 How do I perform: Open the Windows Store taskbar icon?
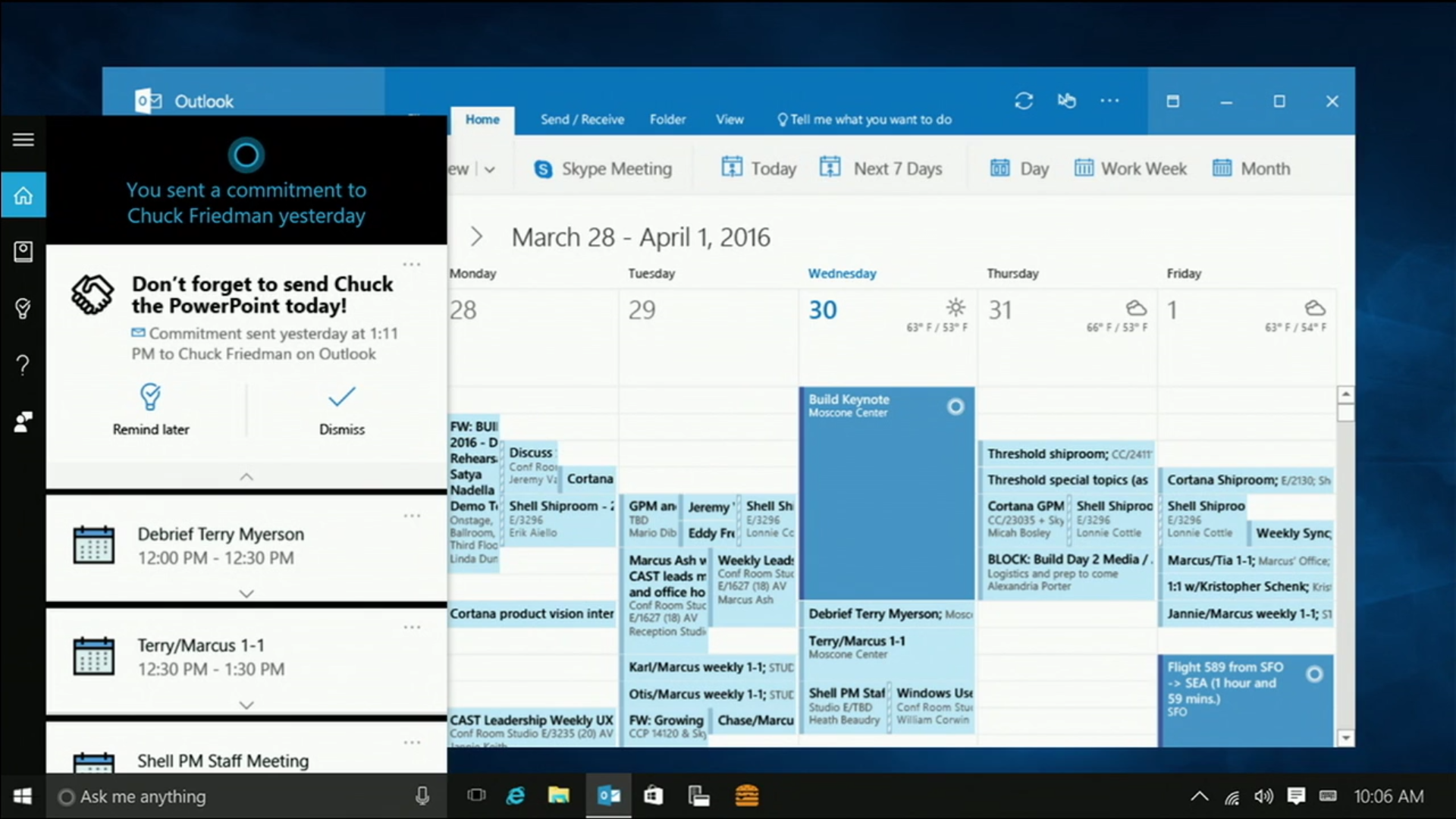(x=653, y=795)
